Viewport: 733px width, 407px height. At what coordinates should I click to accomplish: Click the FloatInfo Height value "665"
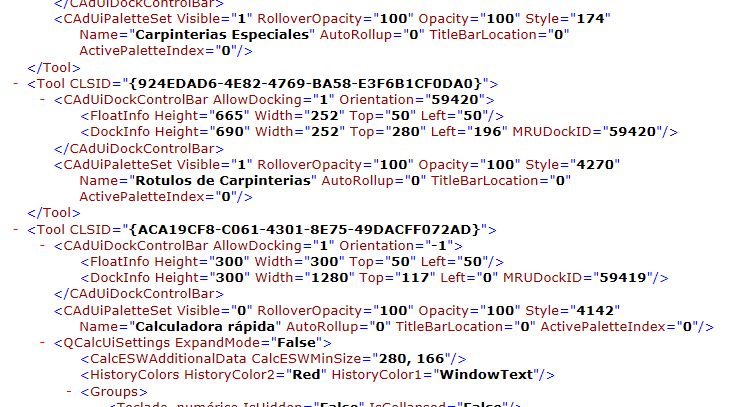229,116
